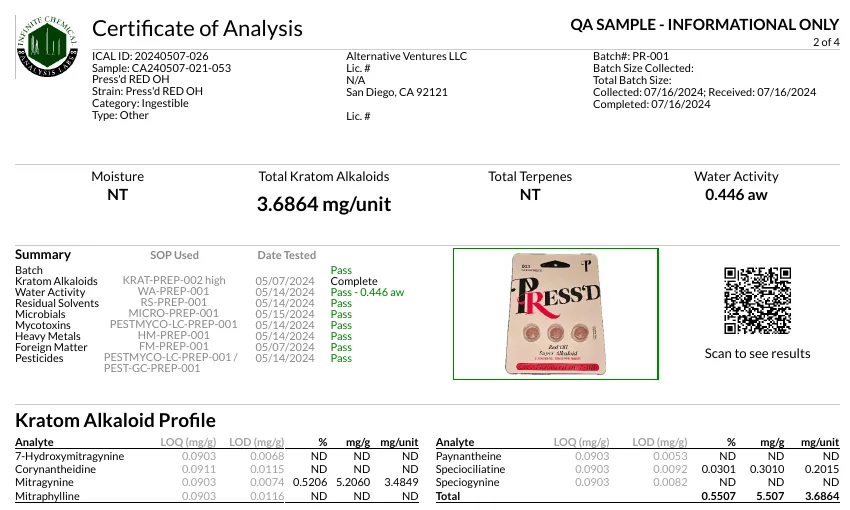Screen dimensions: 850x510
Task: Click the Kratom Alkaloids 'Complete' status
Action: [x=354, y=281]
